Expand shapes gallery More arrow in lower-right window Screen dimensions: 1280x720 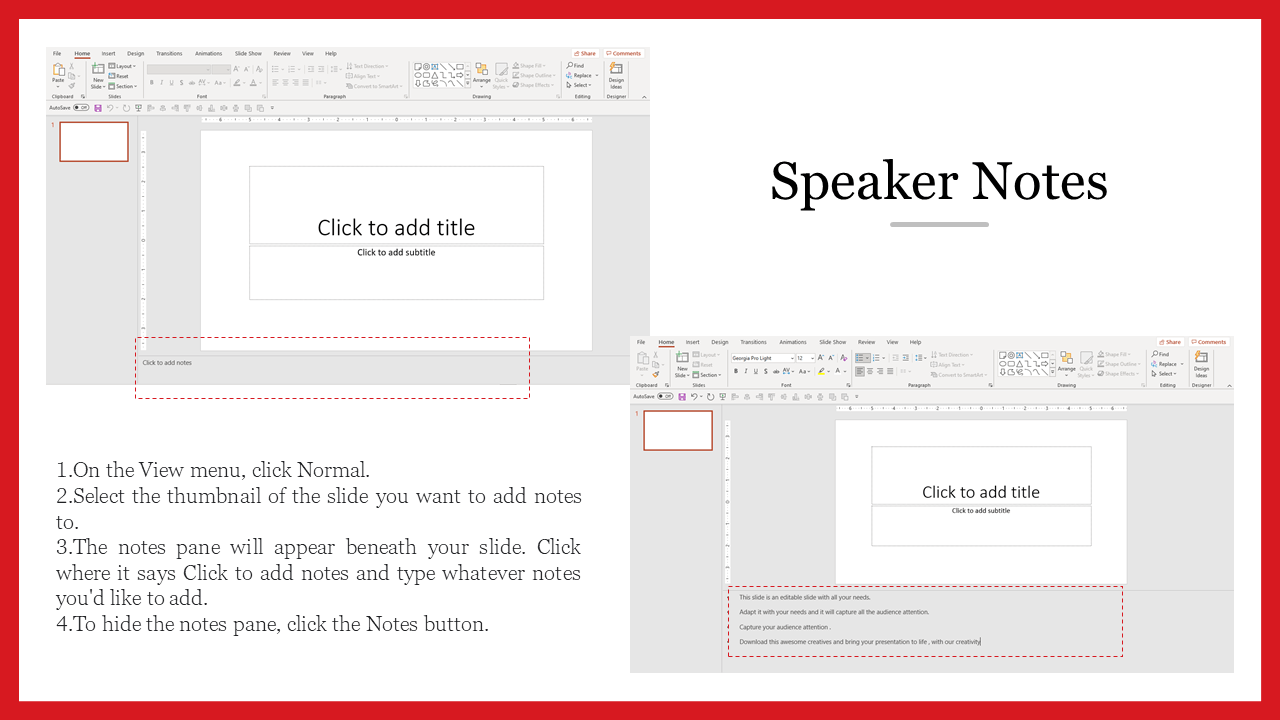[x=1052, y=372]
